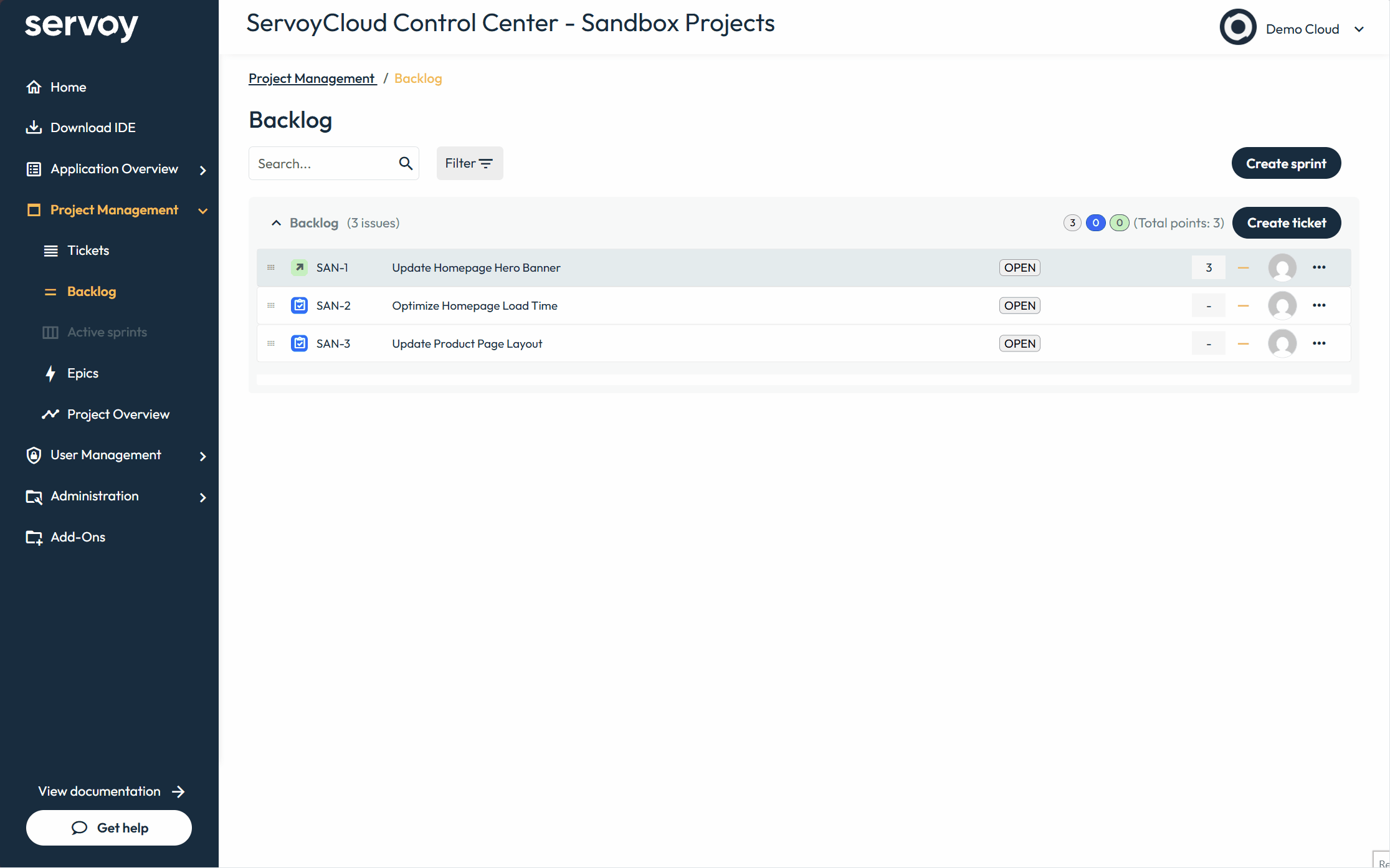Click the search magnifier icon
This screenshot has width=1390, height=868.
[406, 163]
